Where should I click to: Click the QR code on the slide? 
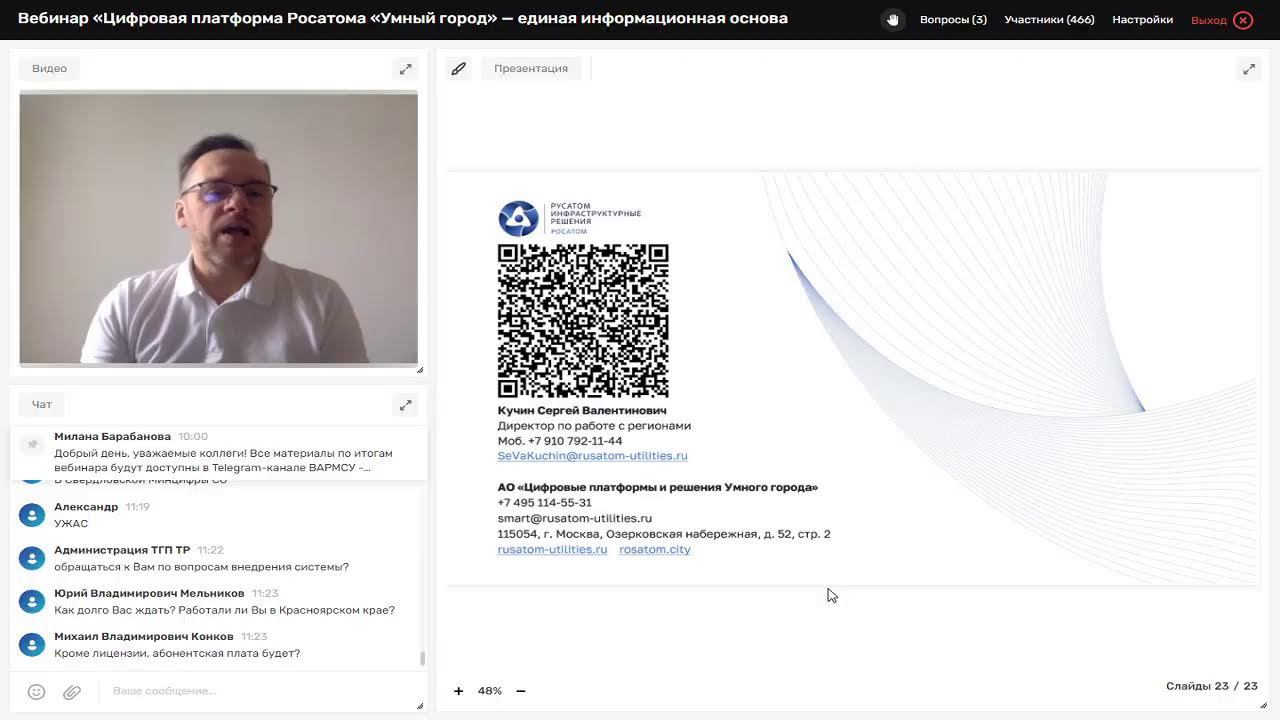583,321
